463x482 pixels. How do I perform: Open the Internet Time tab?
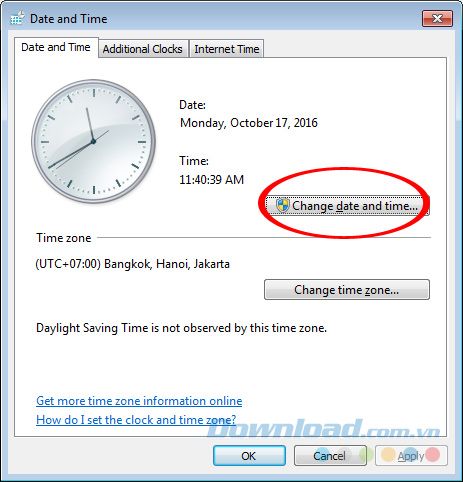[227, 49]
